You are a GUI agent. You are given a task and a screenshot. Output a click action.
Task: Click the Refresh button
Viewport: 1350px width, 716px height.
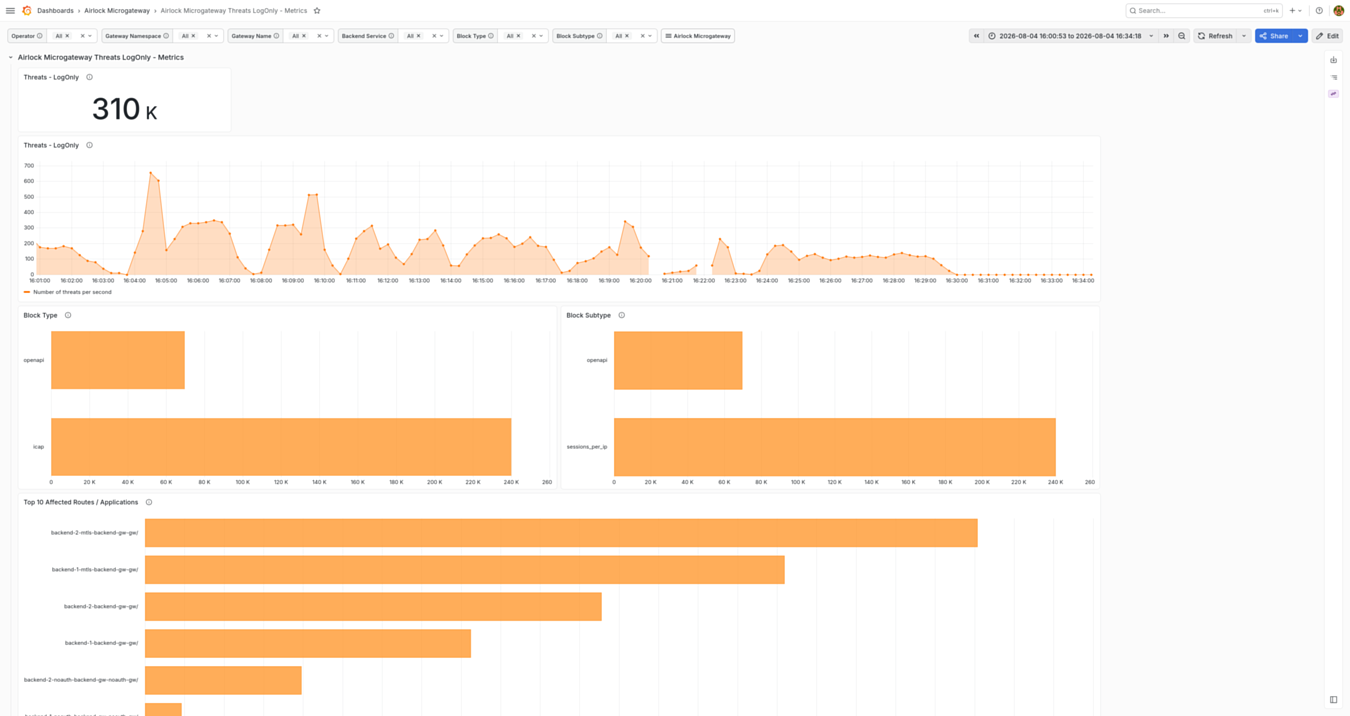1216,36
